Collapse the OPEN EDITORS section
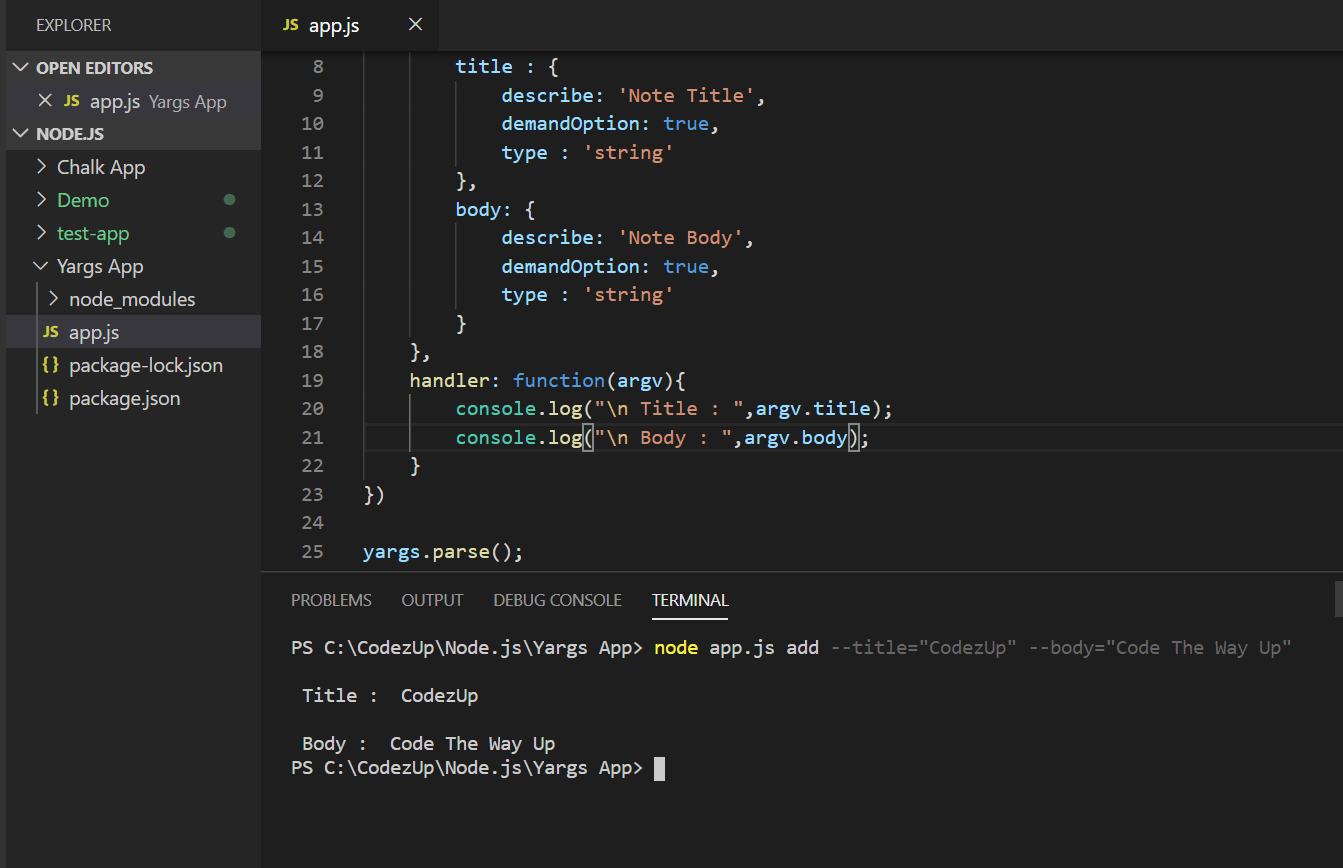Viewport: 1343px width, 868px height. [21, 67]
